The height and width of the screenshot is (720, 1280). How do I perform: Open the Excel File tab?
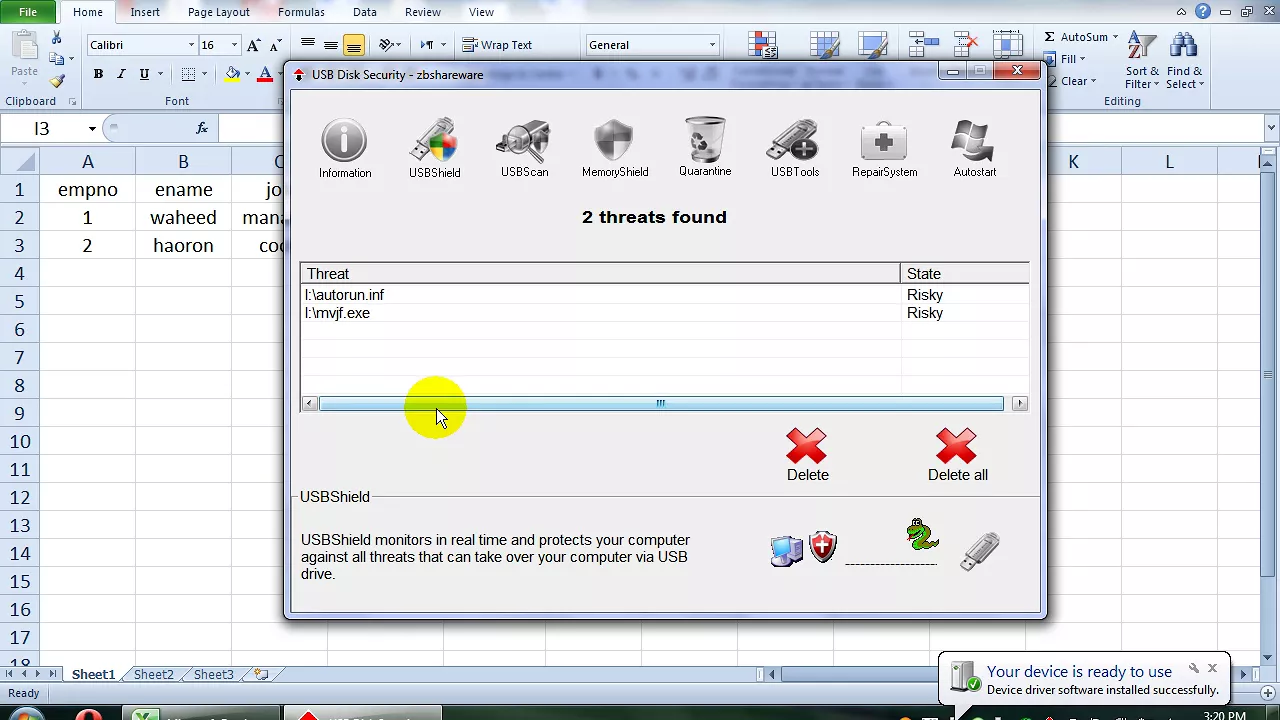click(x=29, y=12)
